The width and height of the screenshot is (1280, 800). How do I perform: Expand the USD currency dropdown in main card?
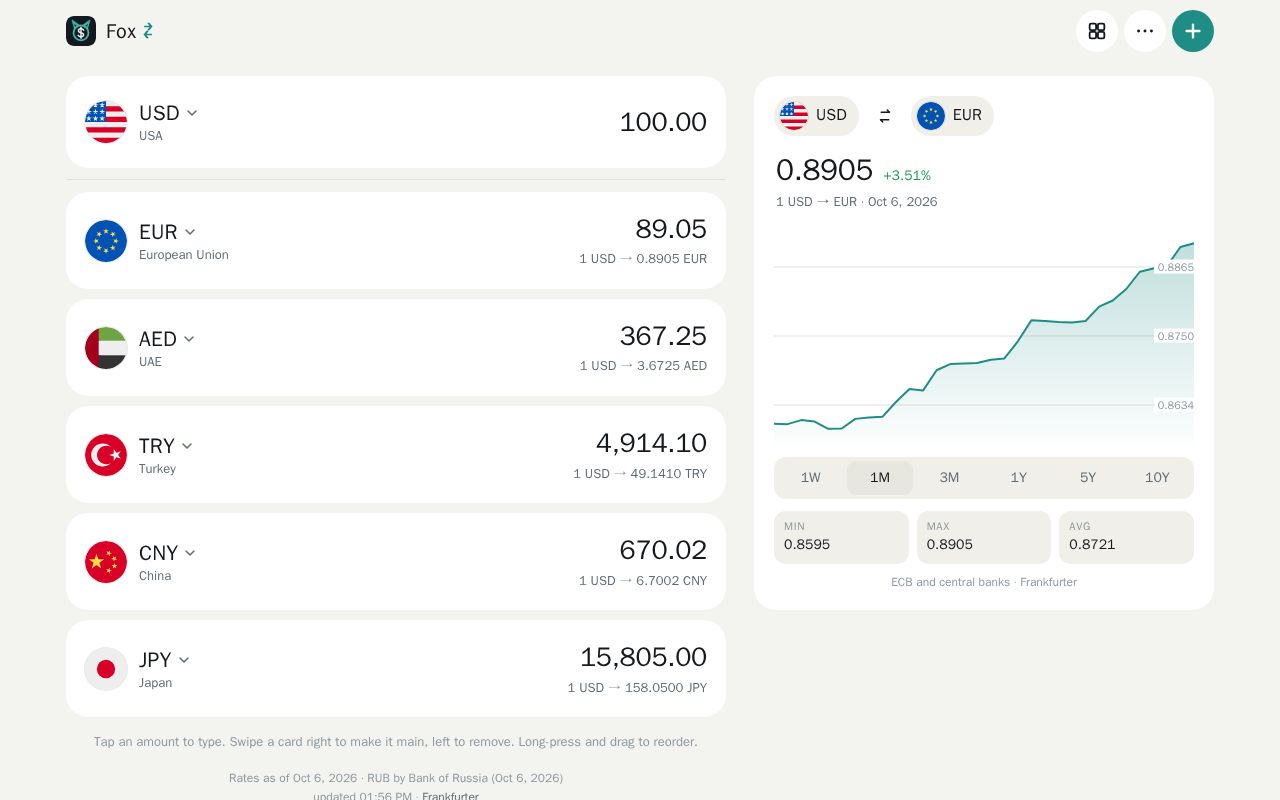(169, 113)
